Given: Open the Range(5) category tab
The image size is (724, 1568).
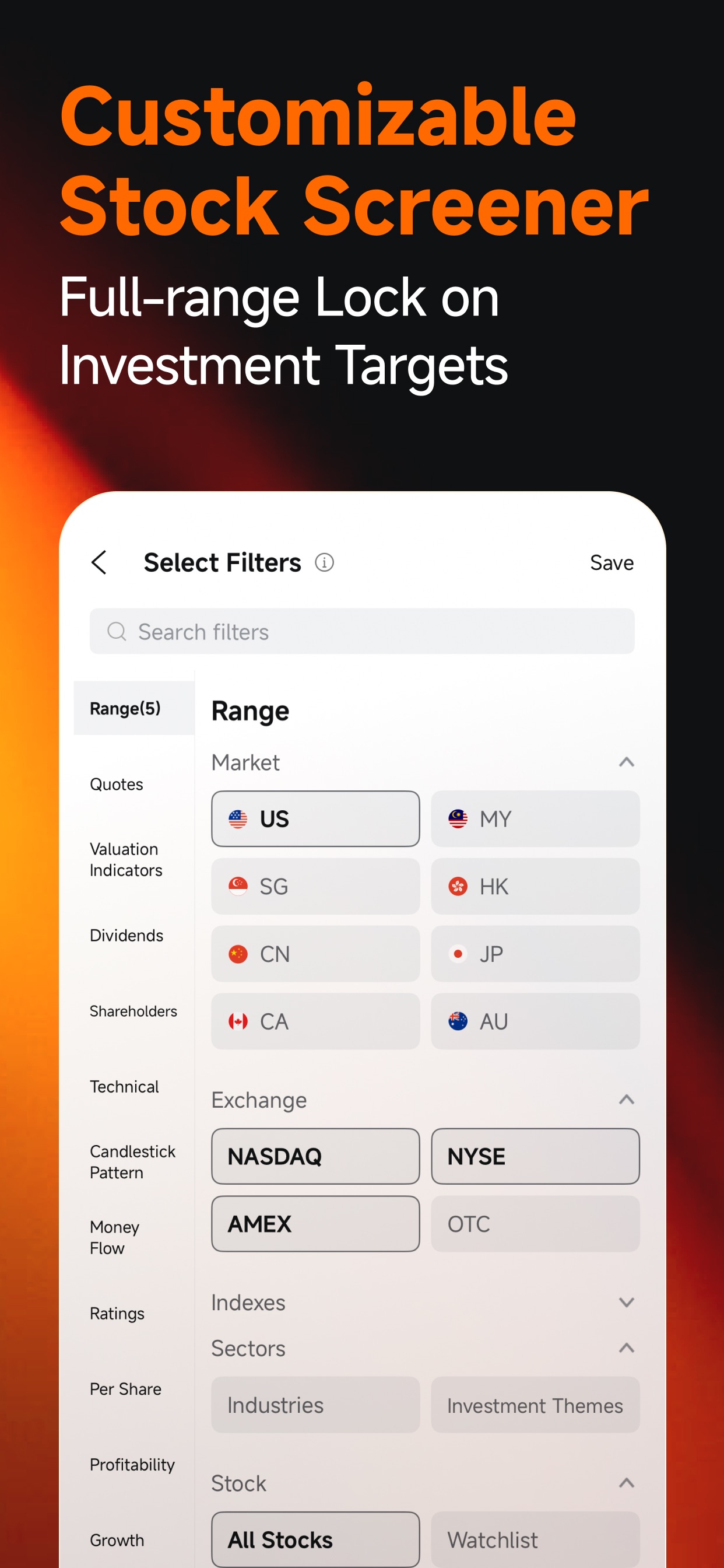Looking at the screenshot, I should (x=134, y=708).
